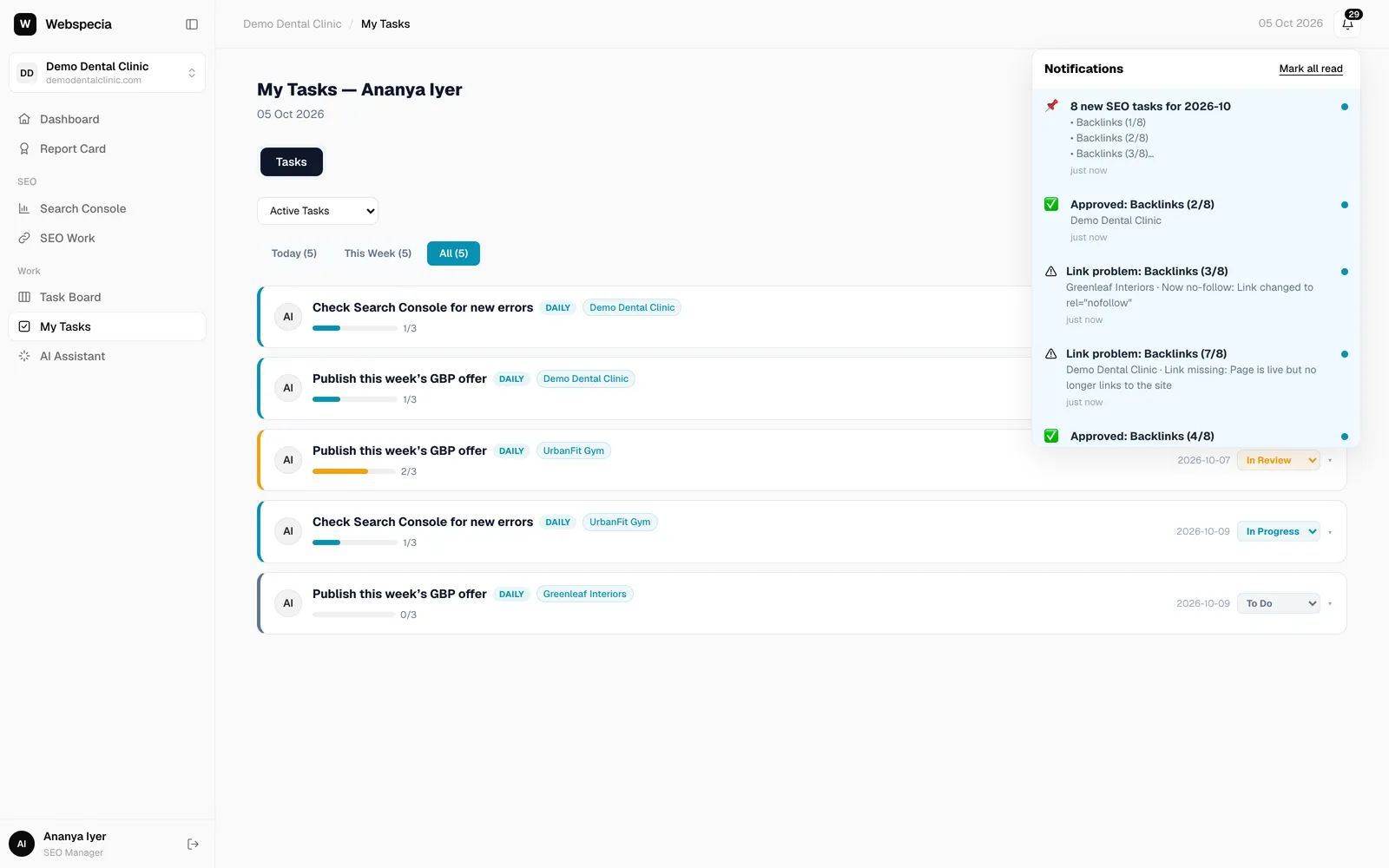Image resolution: width=1389 pixels, height=868 pixels.
Task: Click the Report Card sidebar label
Action: click(x=73, y=148)
